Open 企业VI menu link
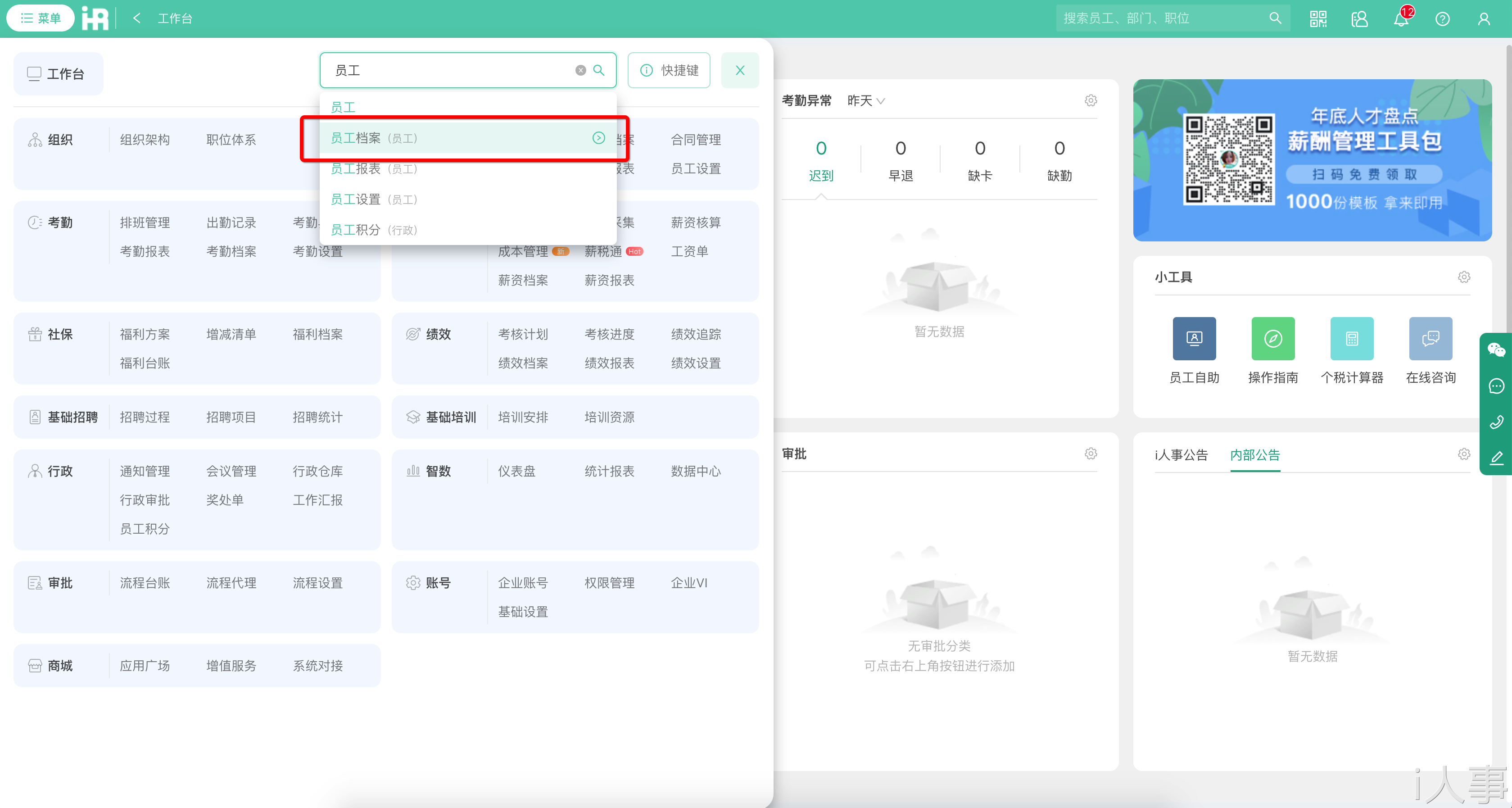This screenshot has height=808, width=1512. click(689, 582)
